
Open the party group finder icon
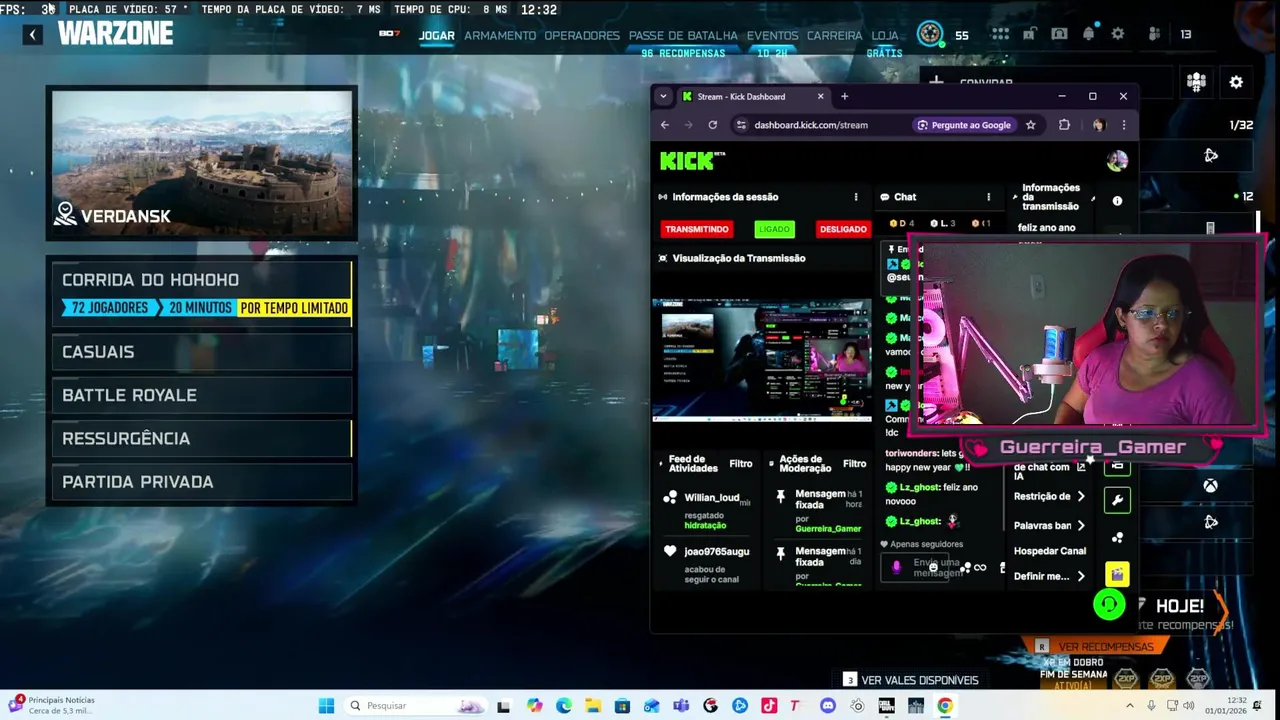[1196, 82]
